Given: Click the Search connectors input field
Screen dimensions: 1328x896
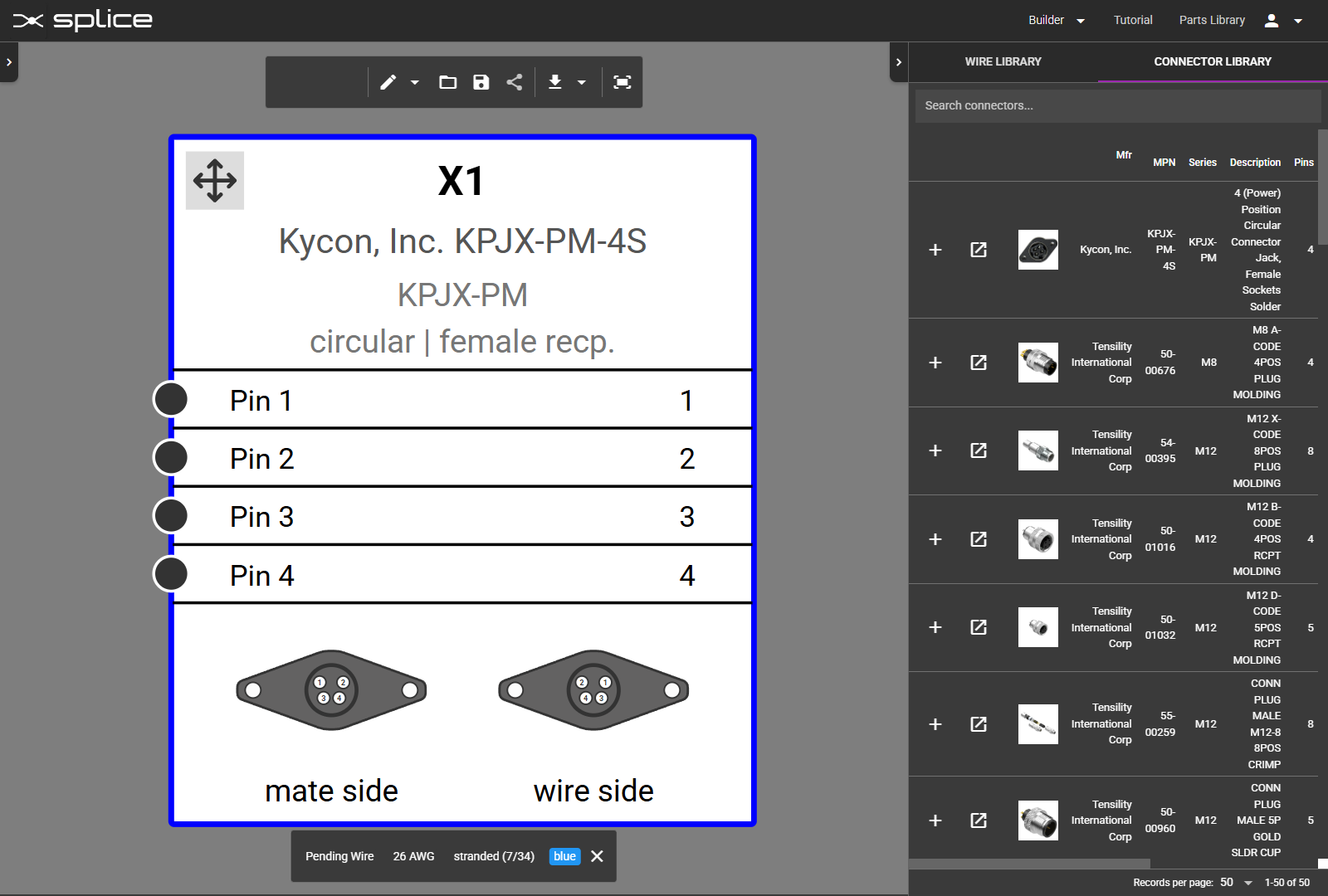Looking at the screenshot, I should point(1117,105).
